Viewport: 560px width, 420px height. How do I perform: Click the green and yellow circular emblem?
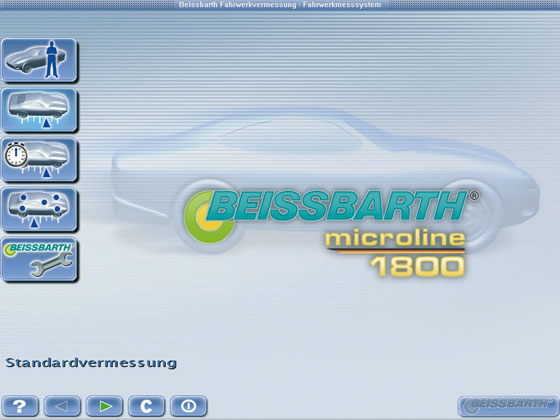point(208,218)
